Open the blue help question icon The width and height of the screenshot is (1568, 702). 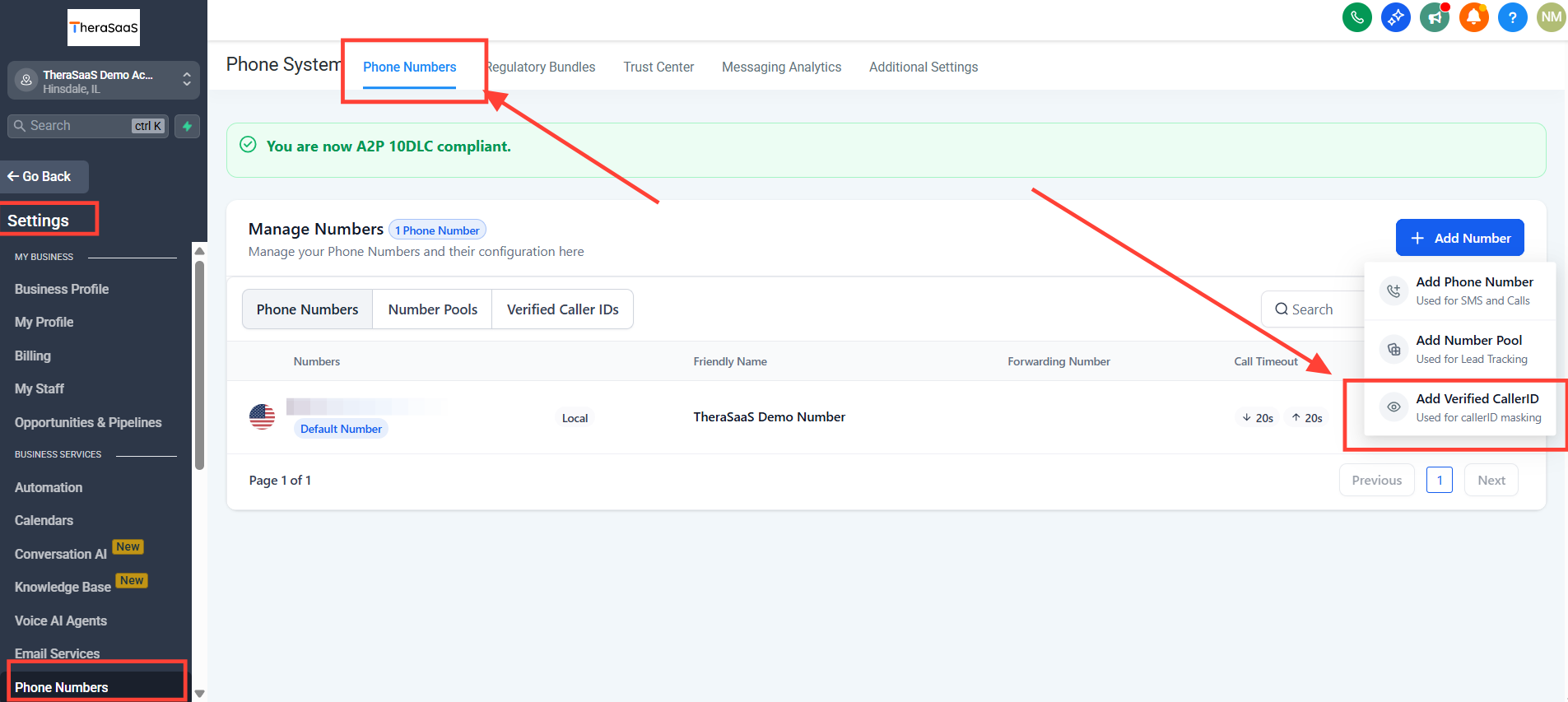[x=1512, y=16]
